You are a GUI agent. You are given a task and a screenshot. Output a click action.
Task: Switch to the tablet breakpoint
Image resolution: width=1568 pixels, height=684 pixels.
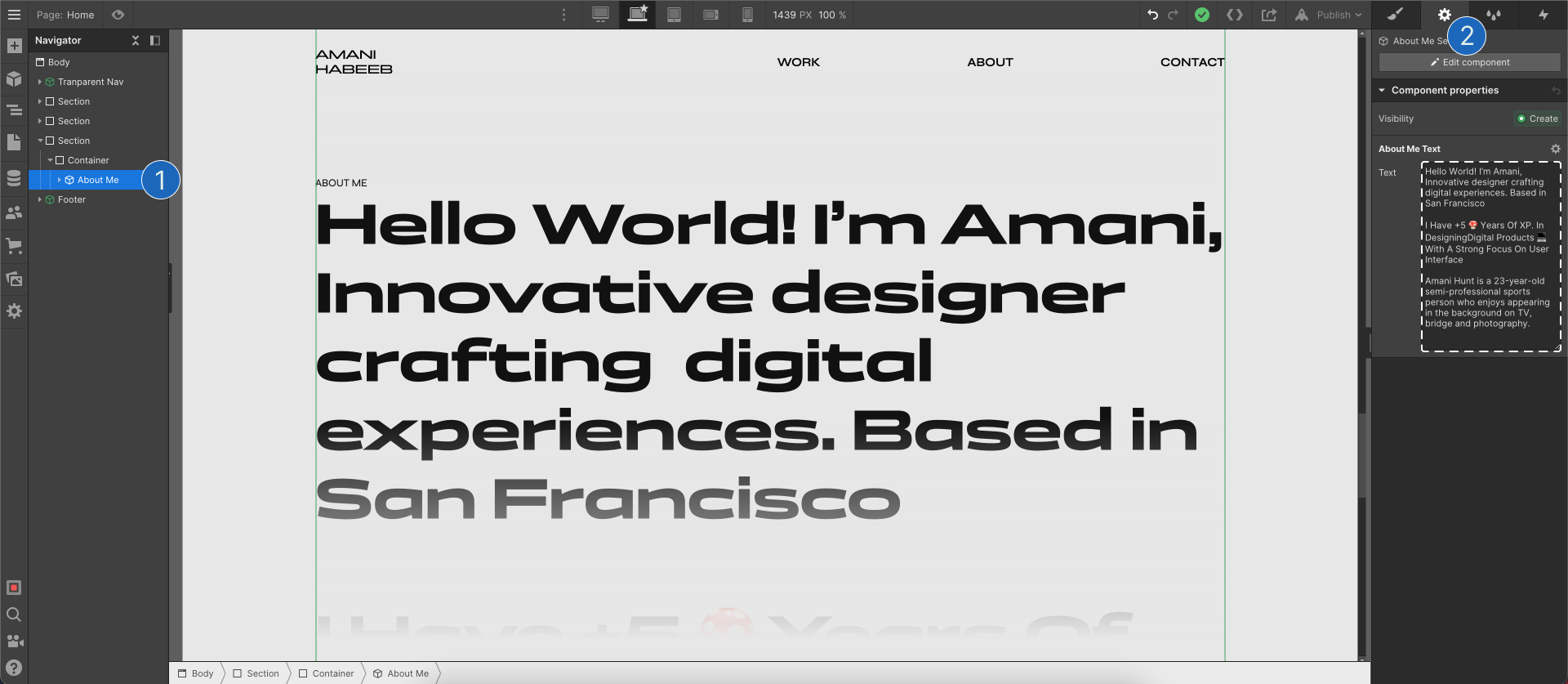tap(674, 15)
